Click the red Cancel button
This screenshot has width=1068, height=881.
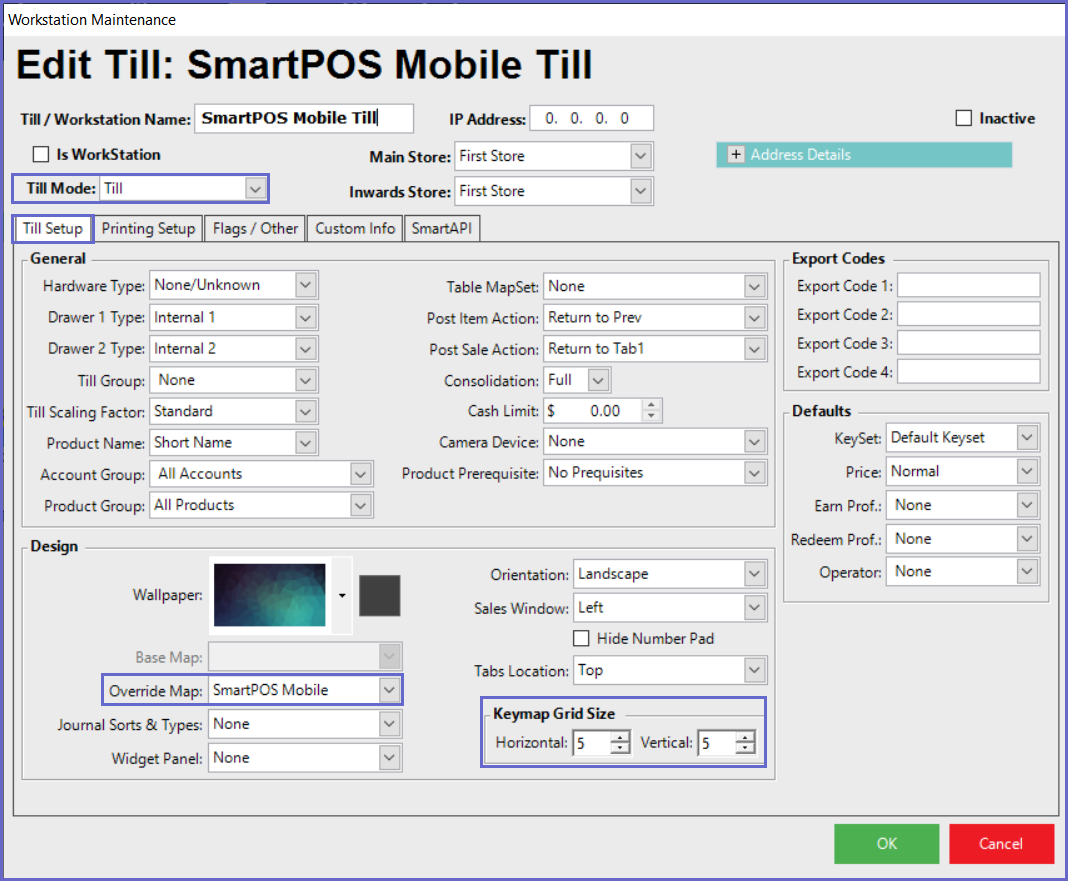[x=1001, y=844]
